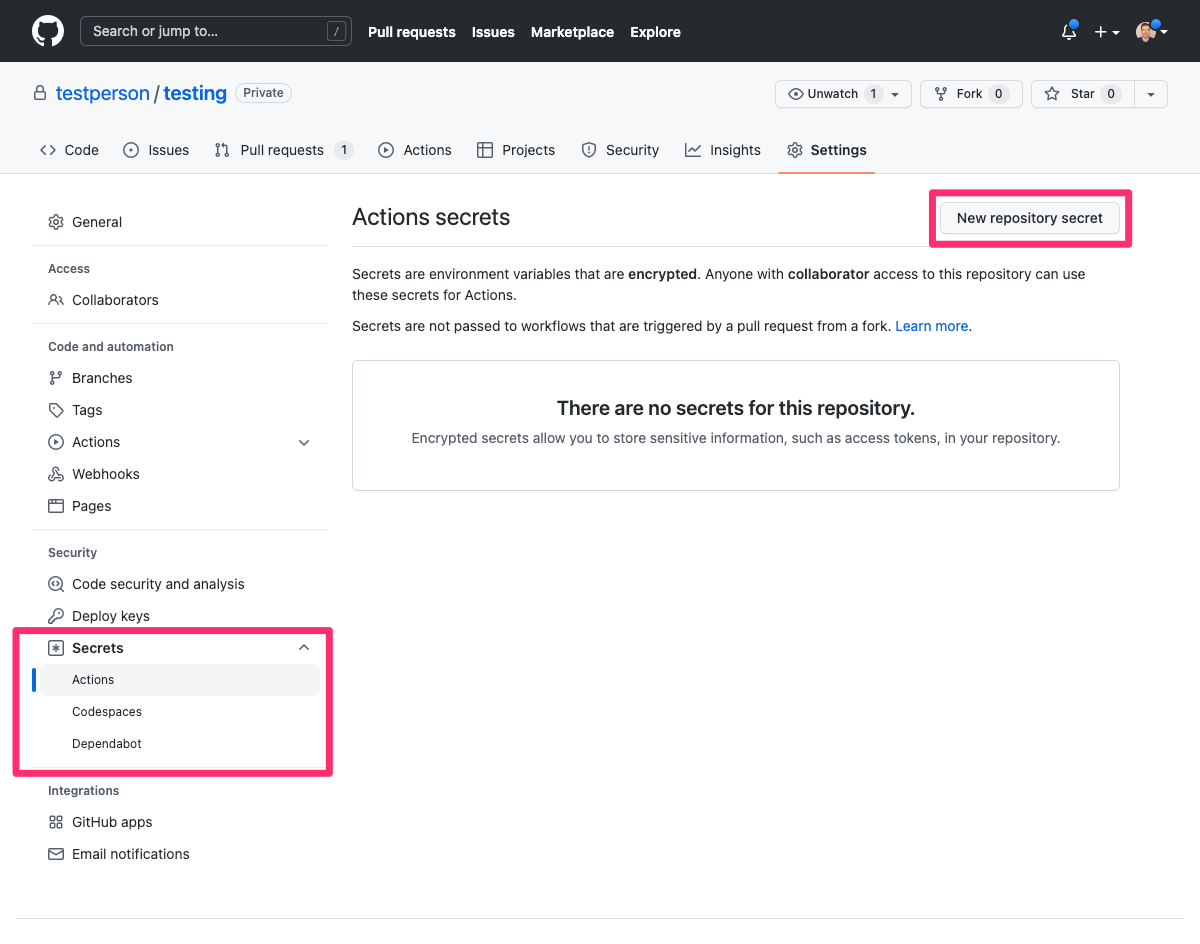Click the Pages sidebar icon
1200x944 pixels.
56,505
